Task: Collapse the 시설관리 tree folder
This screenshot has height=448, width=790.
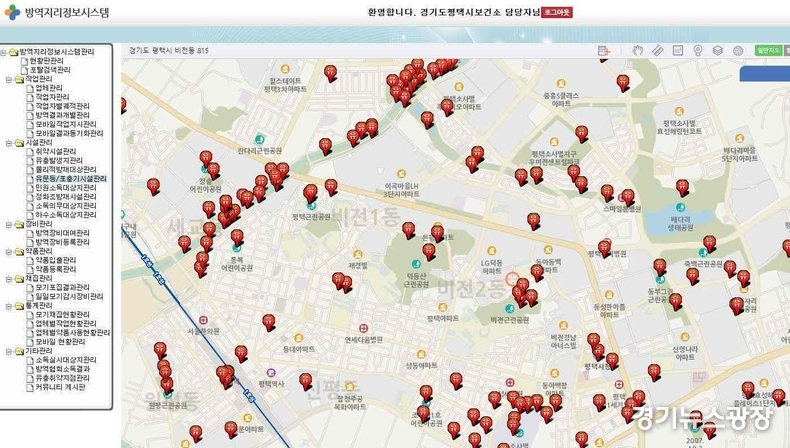Action: click(5, 143)
